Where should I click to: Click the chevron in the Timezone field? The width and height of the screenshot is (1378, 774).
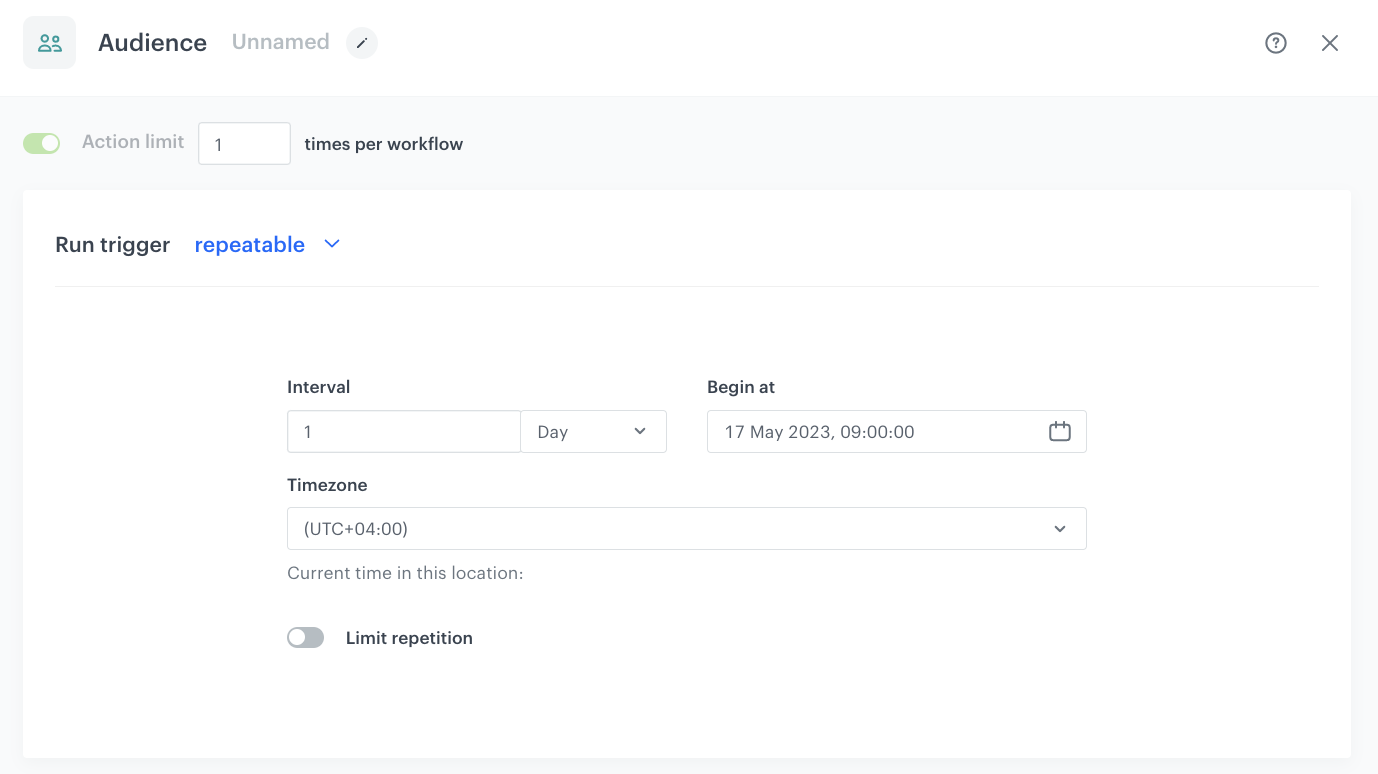1059,529
